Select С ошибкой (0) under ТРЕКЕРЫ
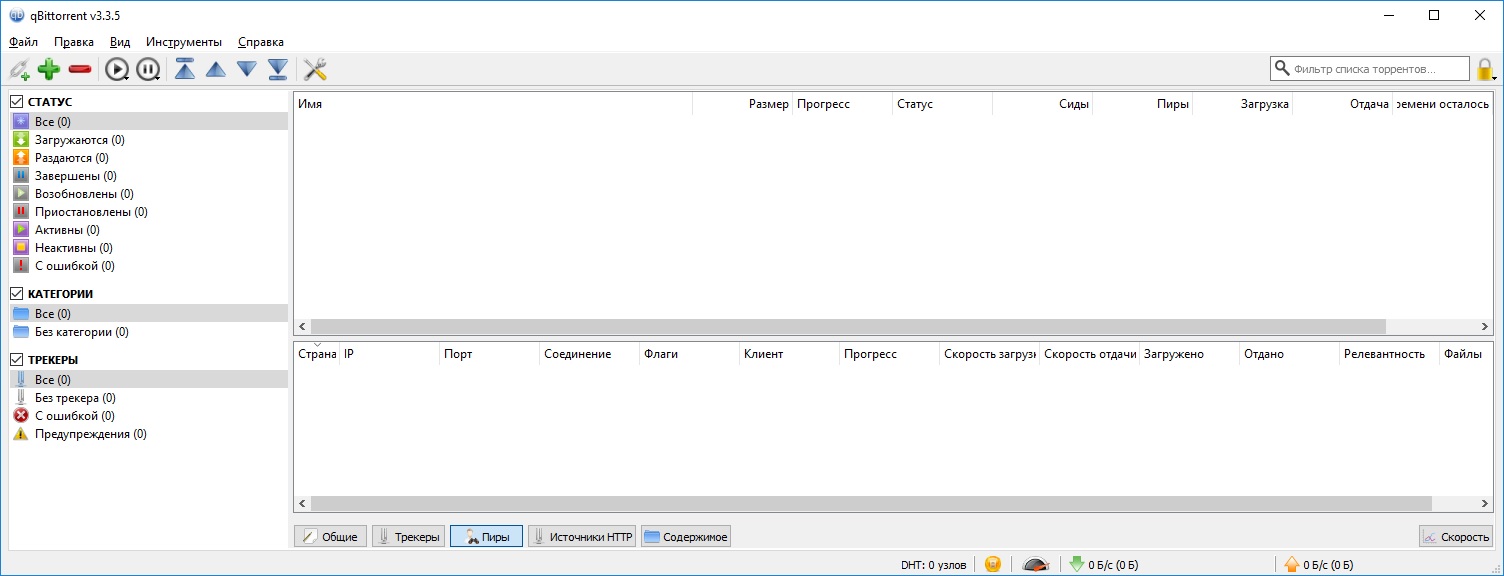 coord(148,416)
